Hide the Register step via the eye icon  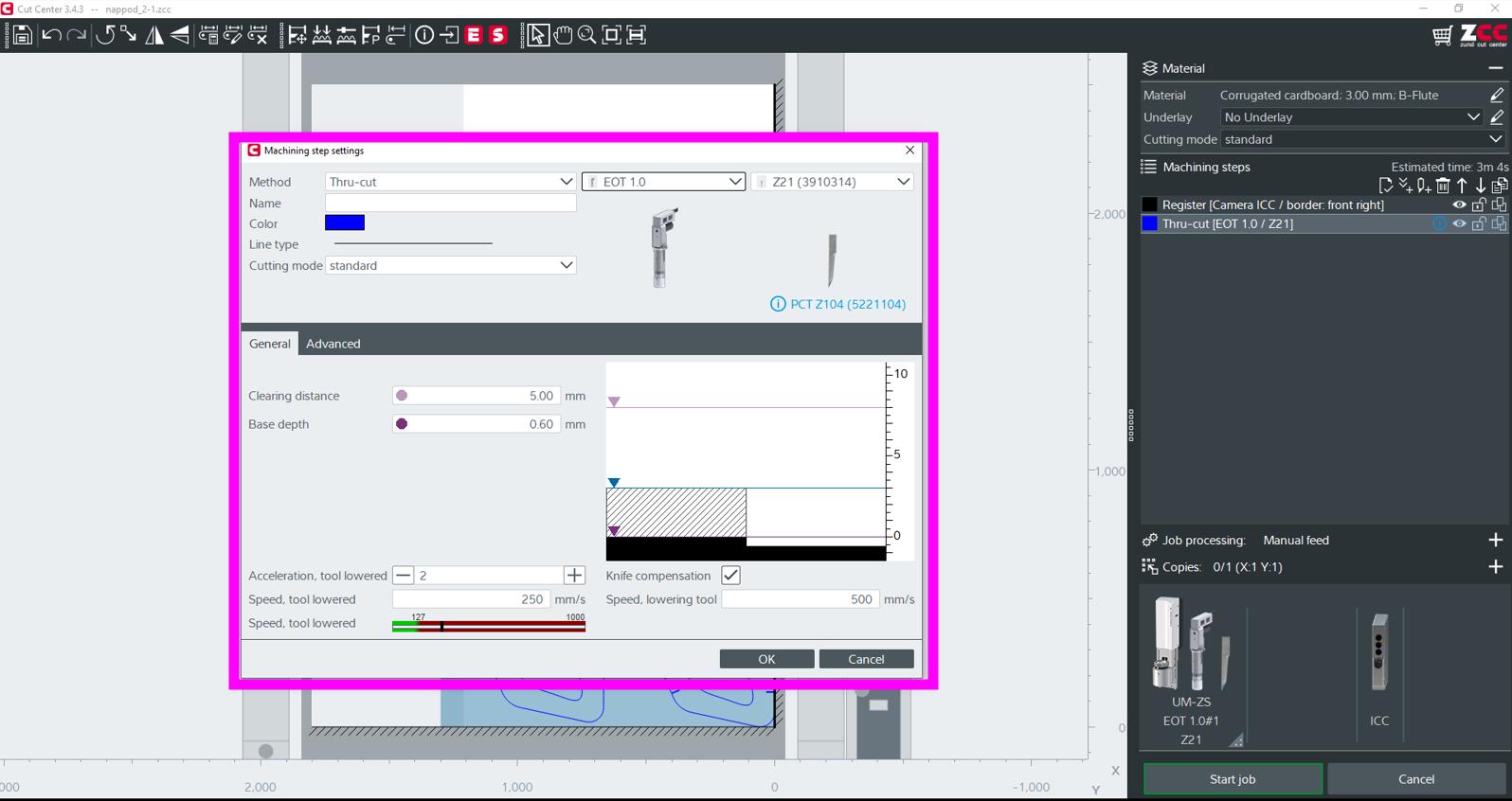[x=1459, y=205]
